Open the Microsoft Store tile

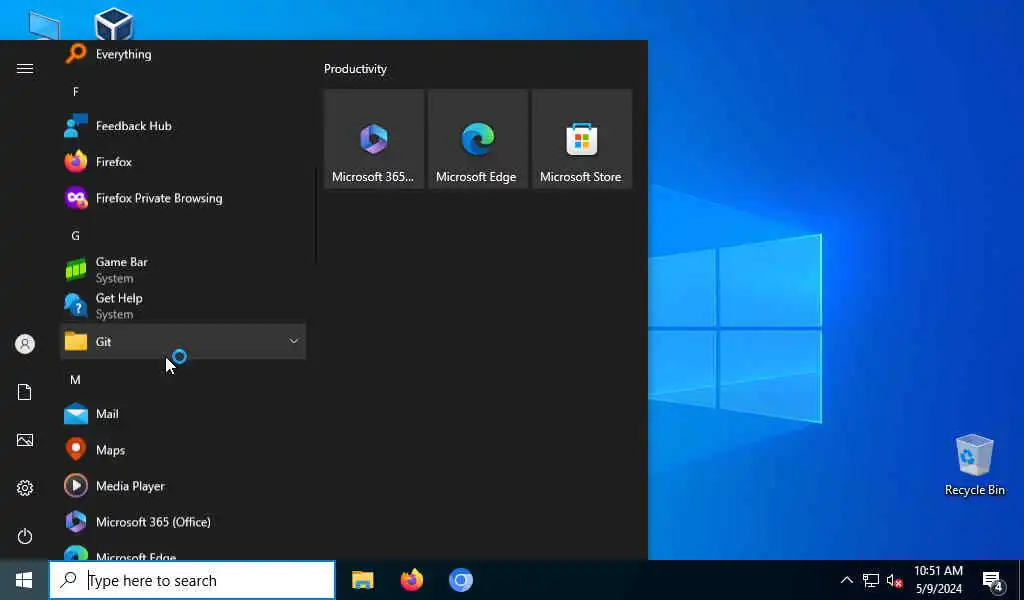click(582, 139)
